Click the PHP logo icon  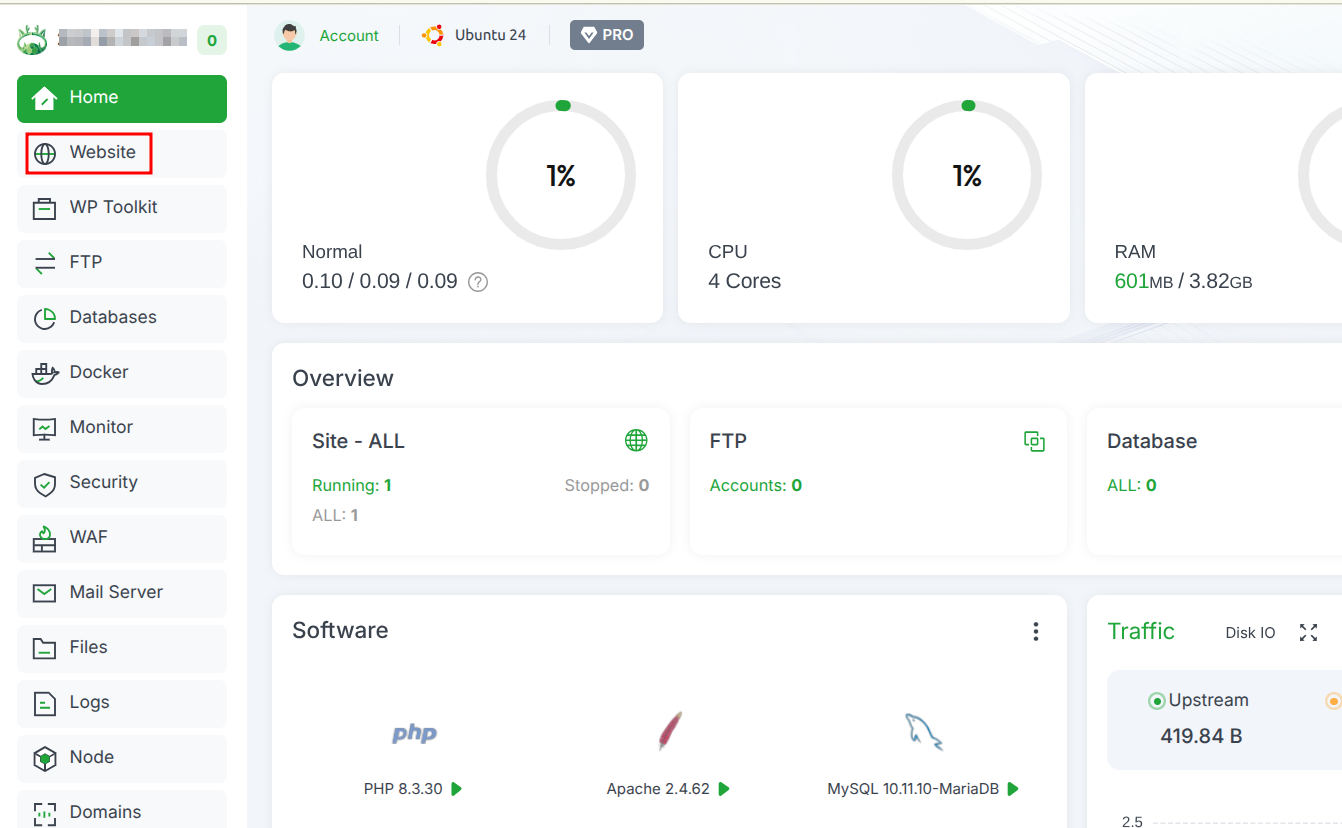coord(414,733)
